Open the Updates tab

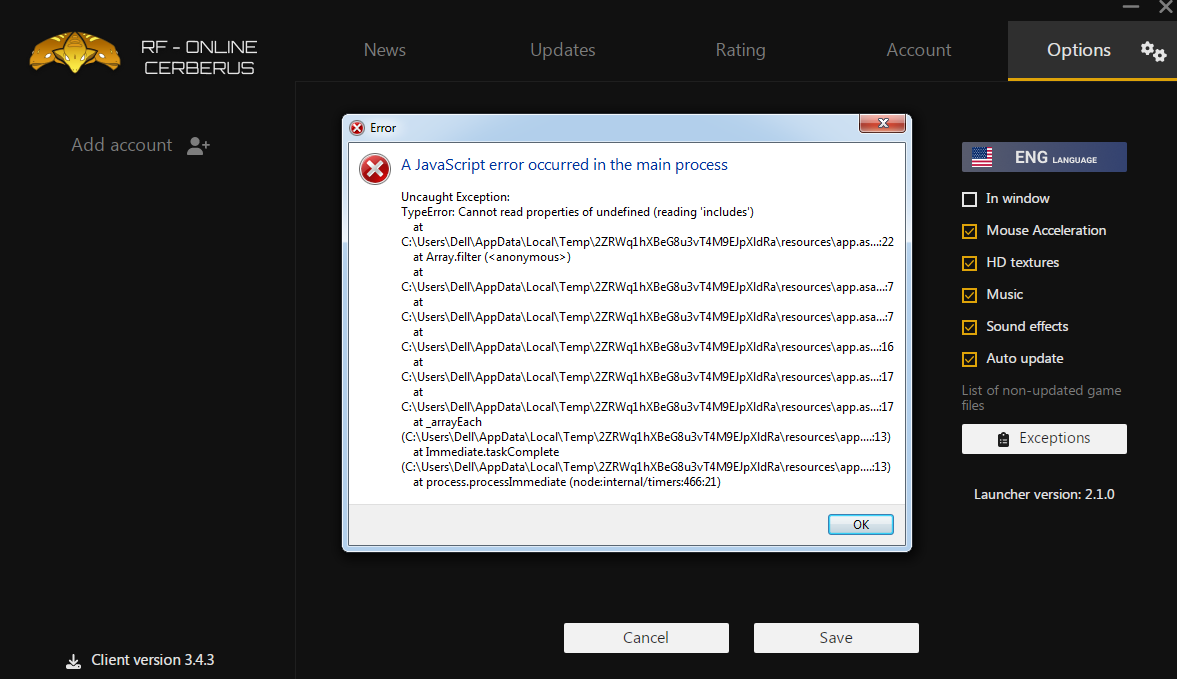562,50
